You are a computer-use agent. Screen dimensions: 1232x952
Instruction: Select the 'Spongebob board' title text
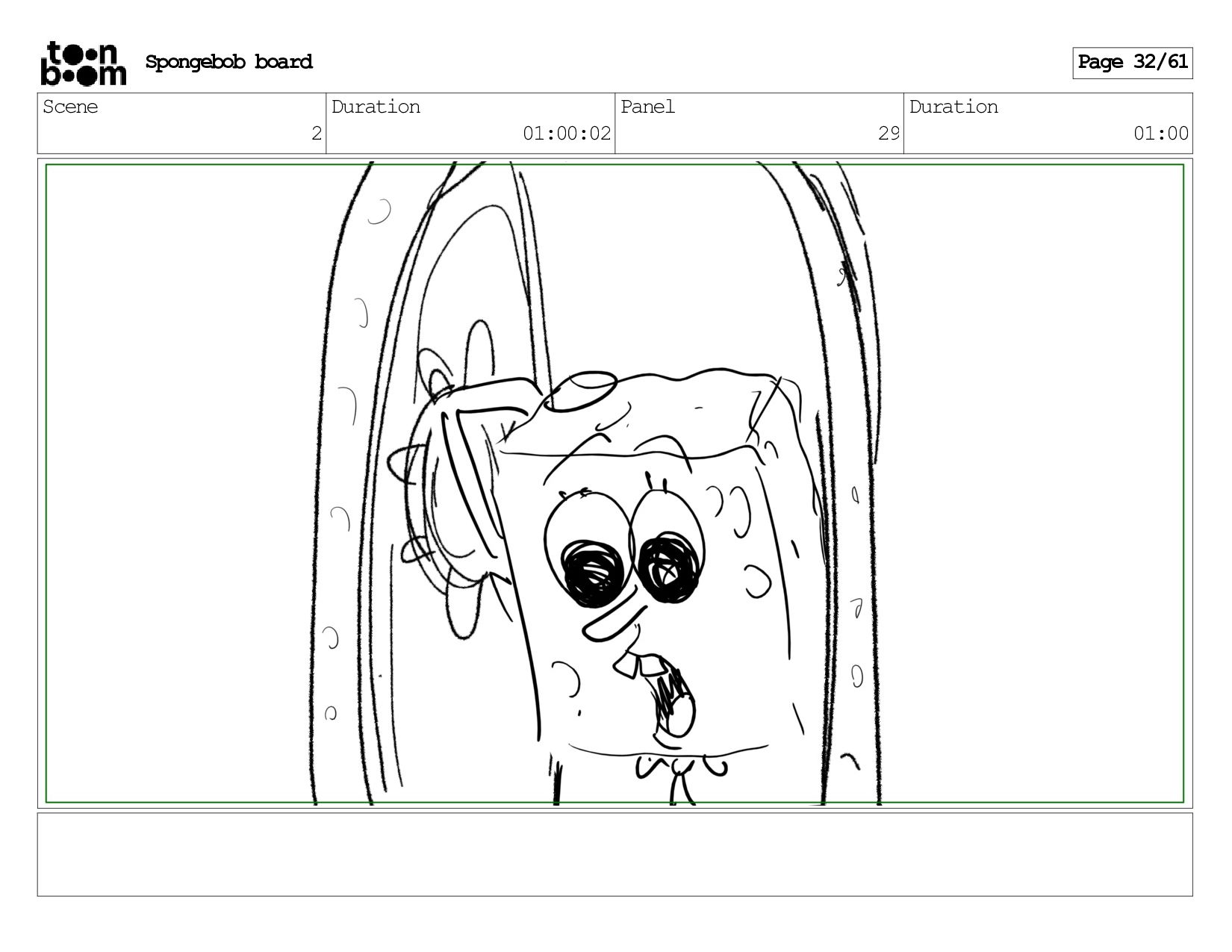pyautogui.click(x=228, y=62)
